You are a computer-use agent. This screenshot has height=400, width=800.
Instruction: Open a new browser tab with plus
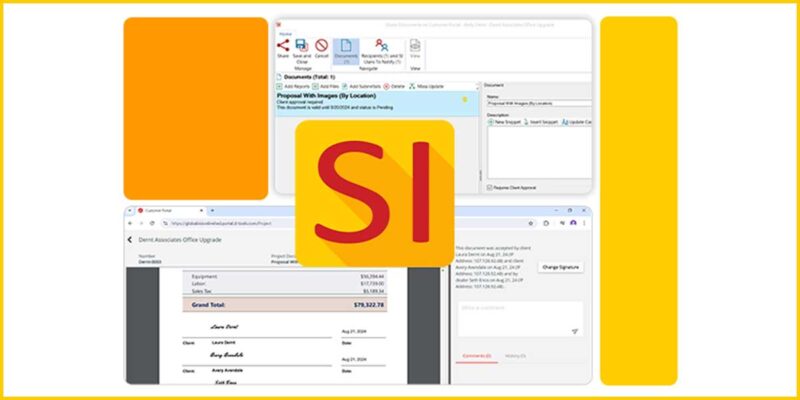[x=212, y=211]
